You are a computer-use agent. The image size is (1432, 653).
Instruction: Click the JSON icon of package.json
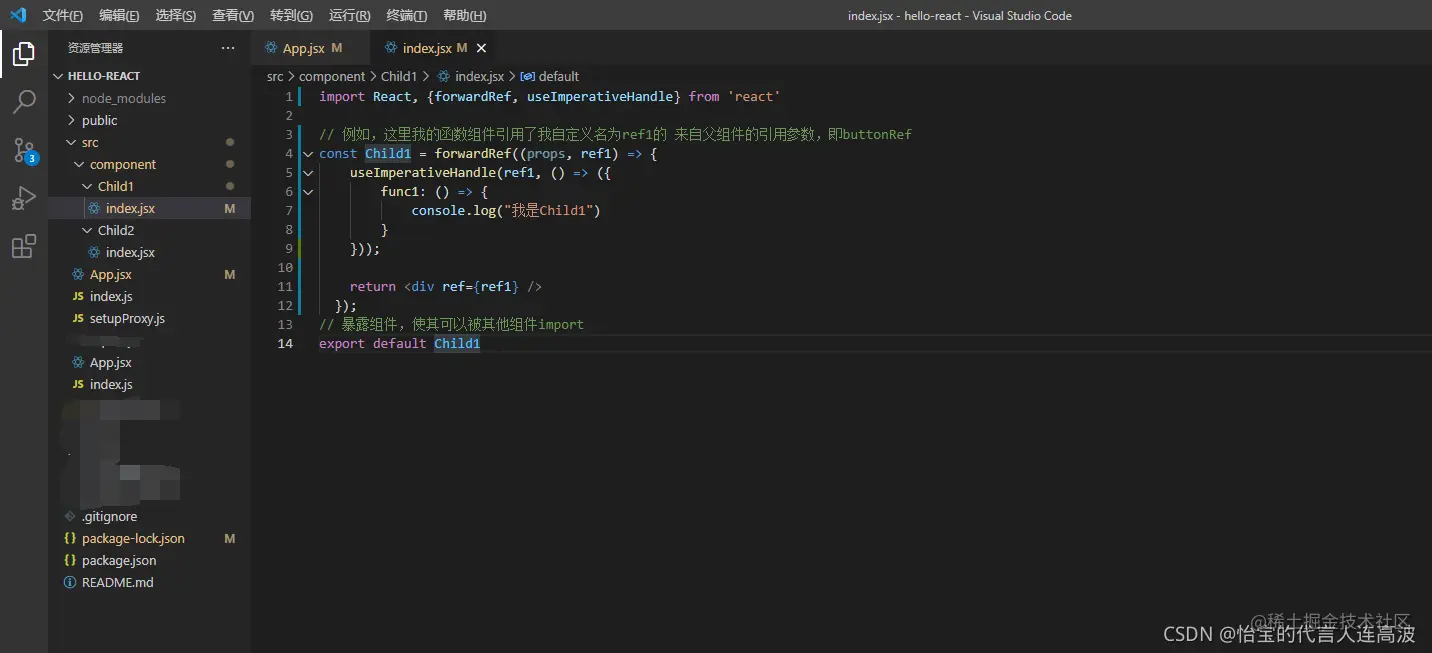click(70, 560)
